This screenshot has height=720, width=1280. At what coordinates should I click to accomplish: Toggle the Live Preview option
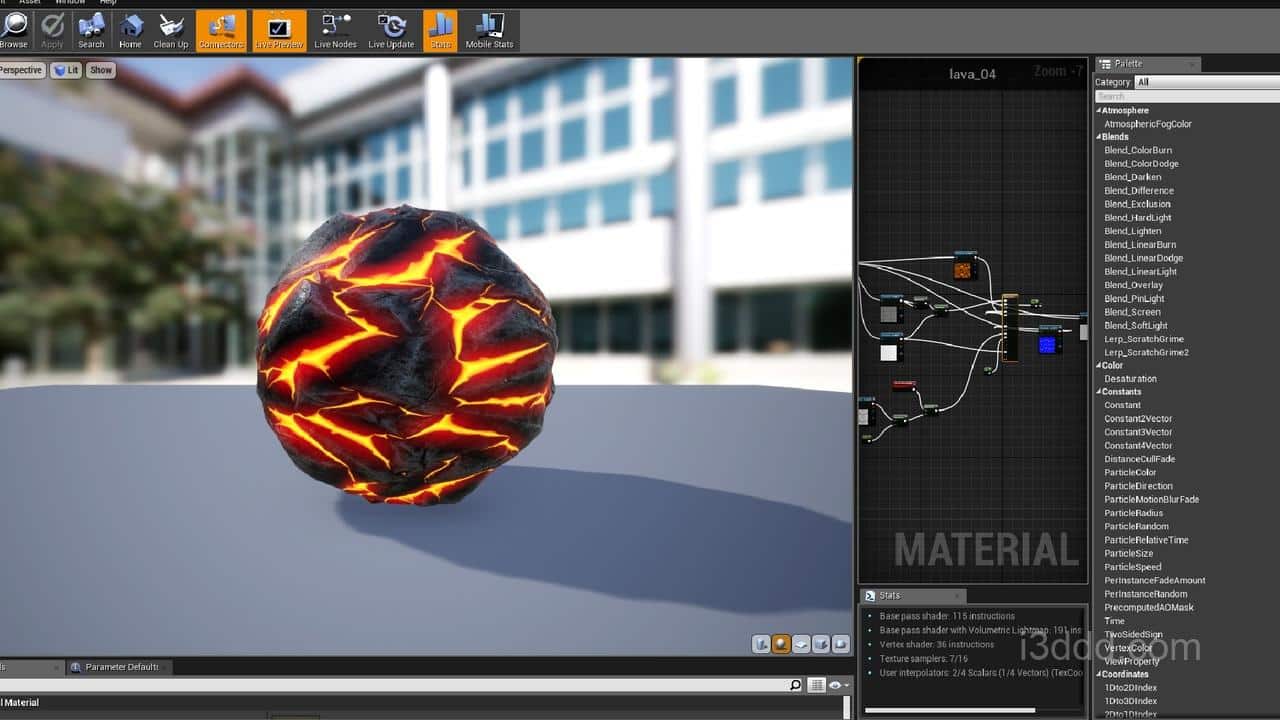tap(279, 30)
